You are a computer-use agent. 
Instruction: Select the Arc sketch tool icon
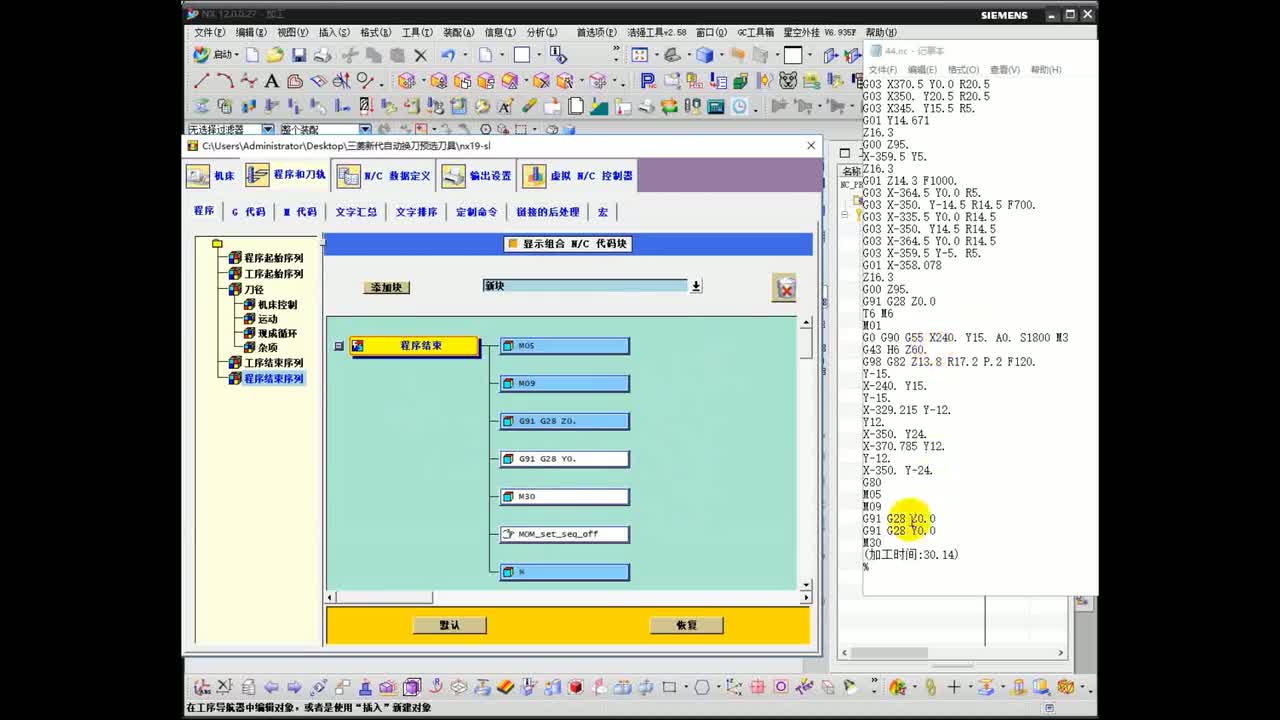(x=225, y=81)
